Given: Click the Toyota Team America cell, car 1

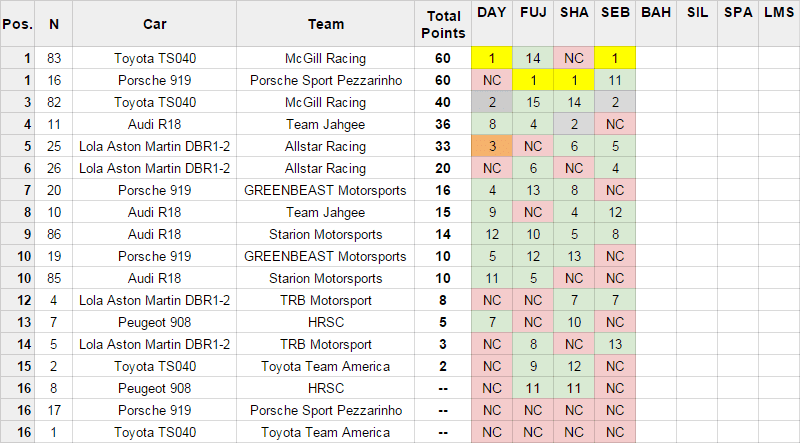Looking at the screenshot, I should (x=326, y=432).
